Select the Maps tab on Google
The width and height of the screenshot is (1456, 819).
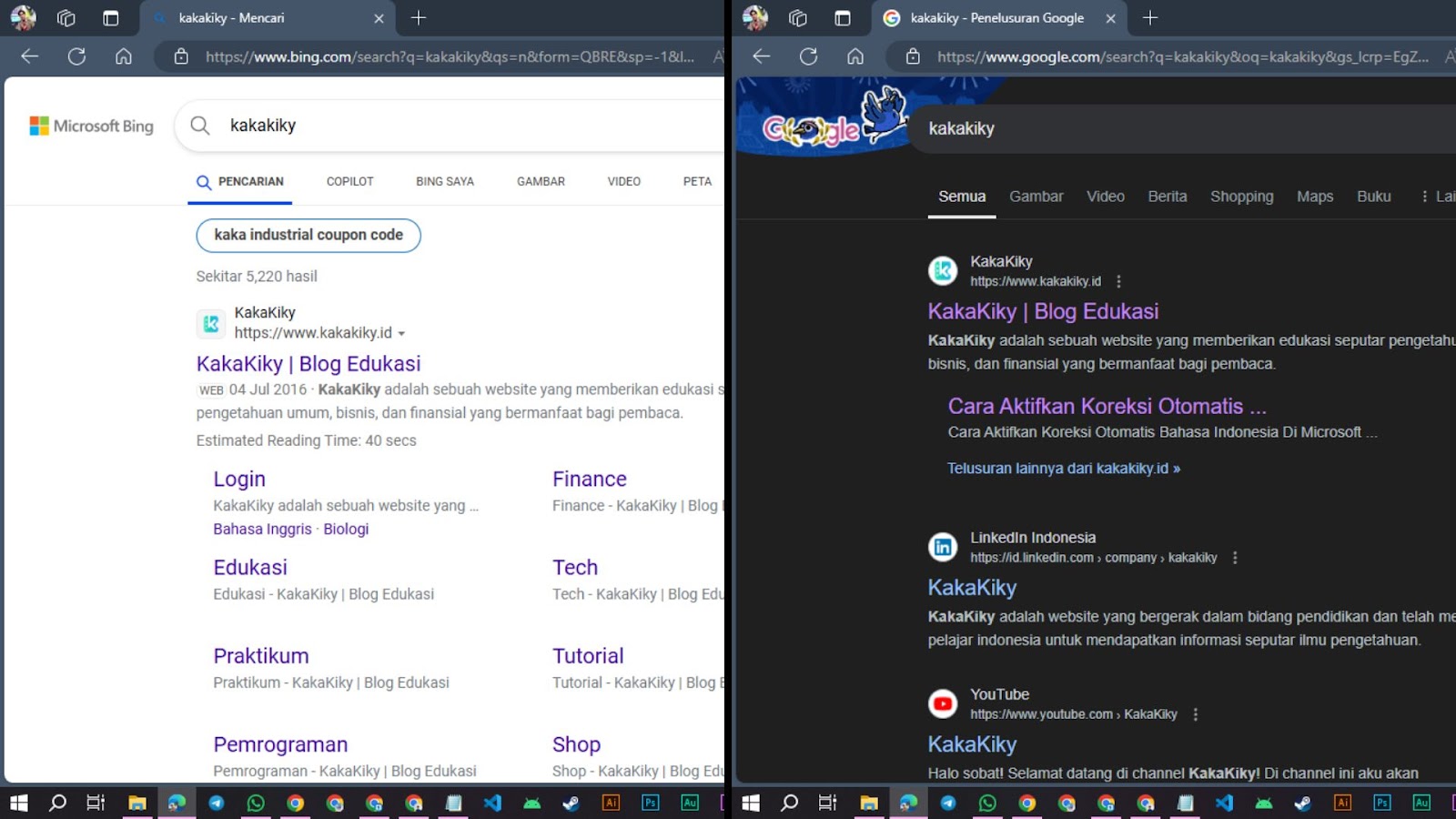click(1315, 197)
